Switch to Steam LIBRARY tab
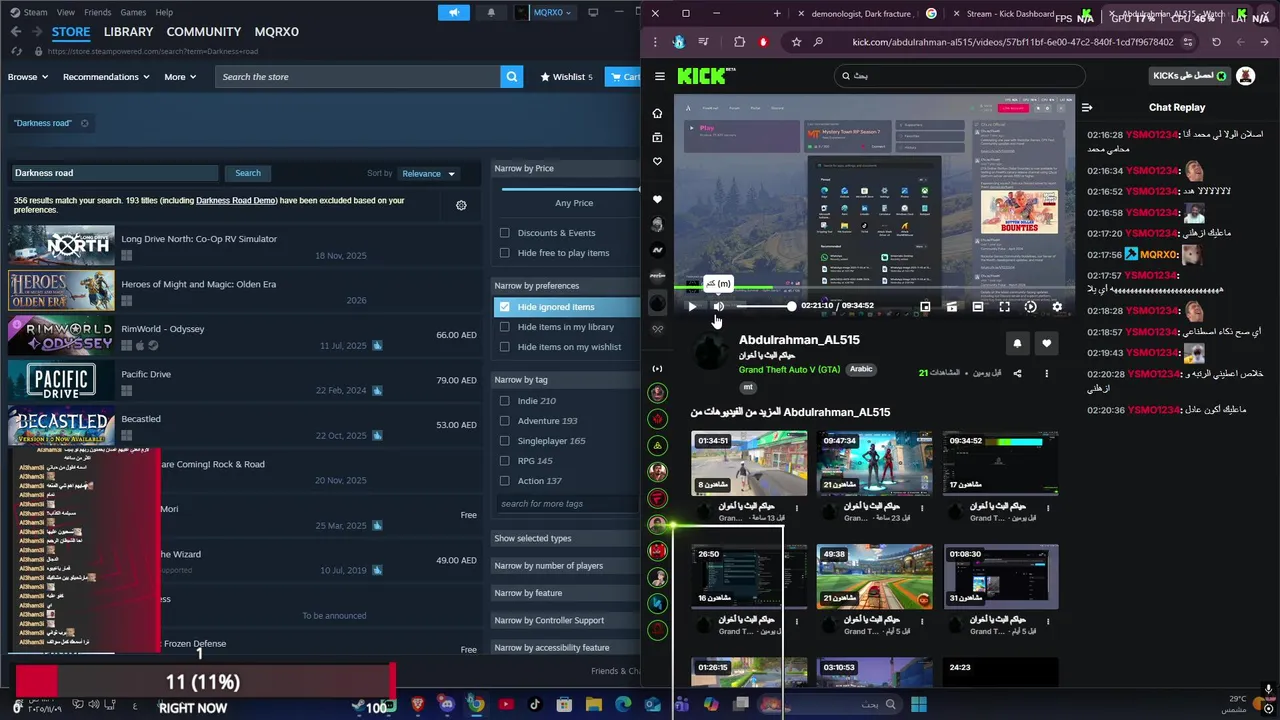 coord(128,32)
